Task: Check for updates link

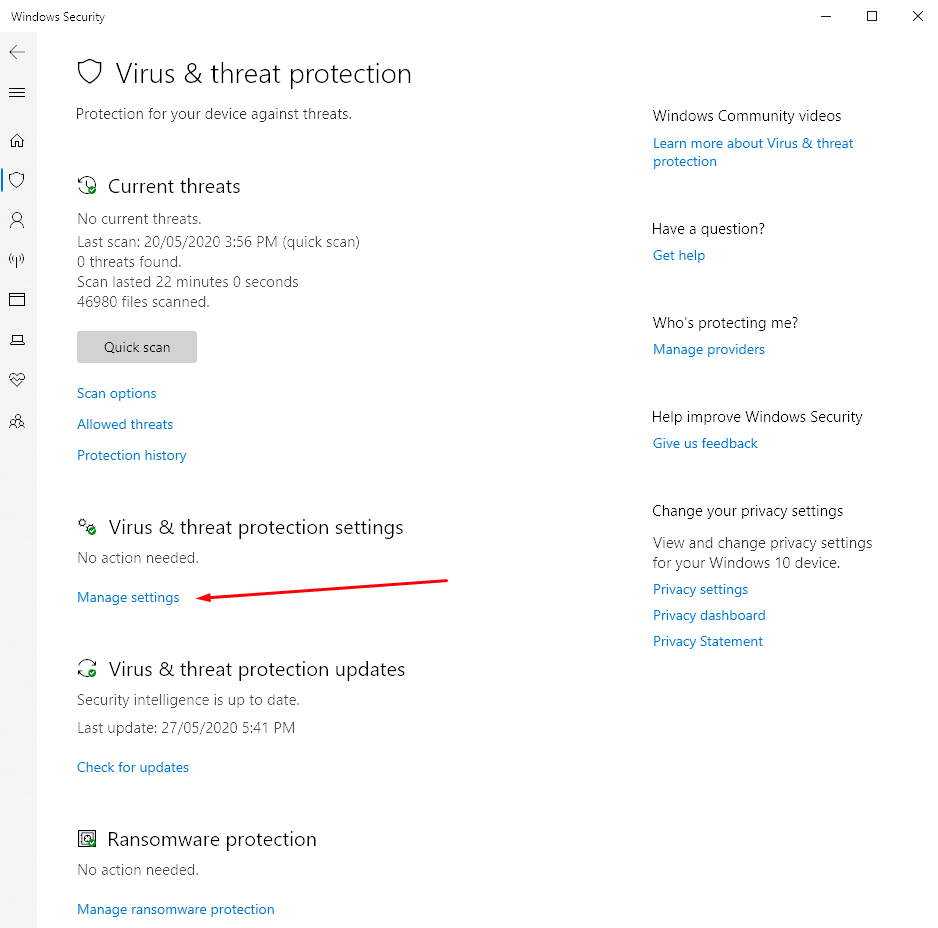Action: [x=133, y=767]
